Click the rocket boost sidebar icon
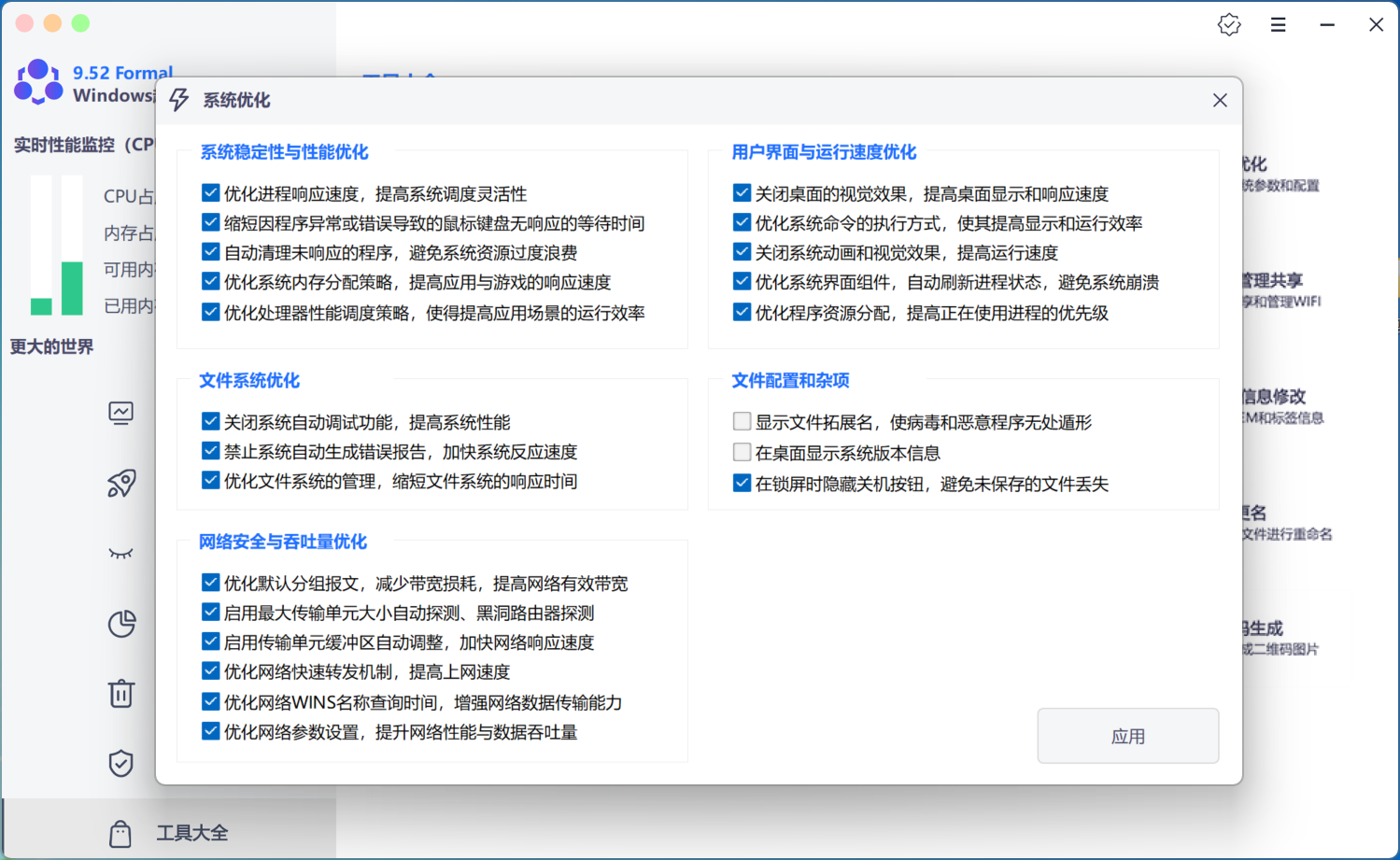This screenshot has height=860, width=1400. click(x=121, y=483)
